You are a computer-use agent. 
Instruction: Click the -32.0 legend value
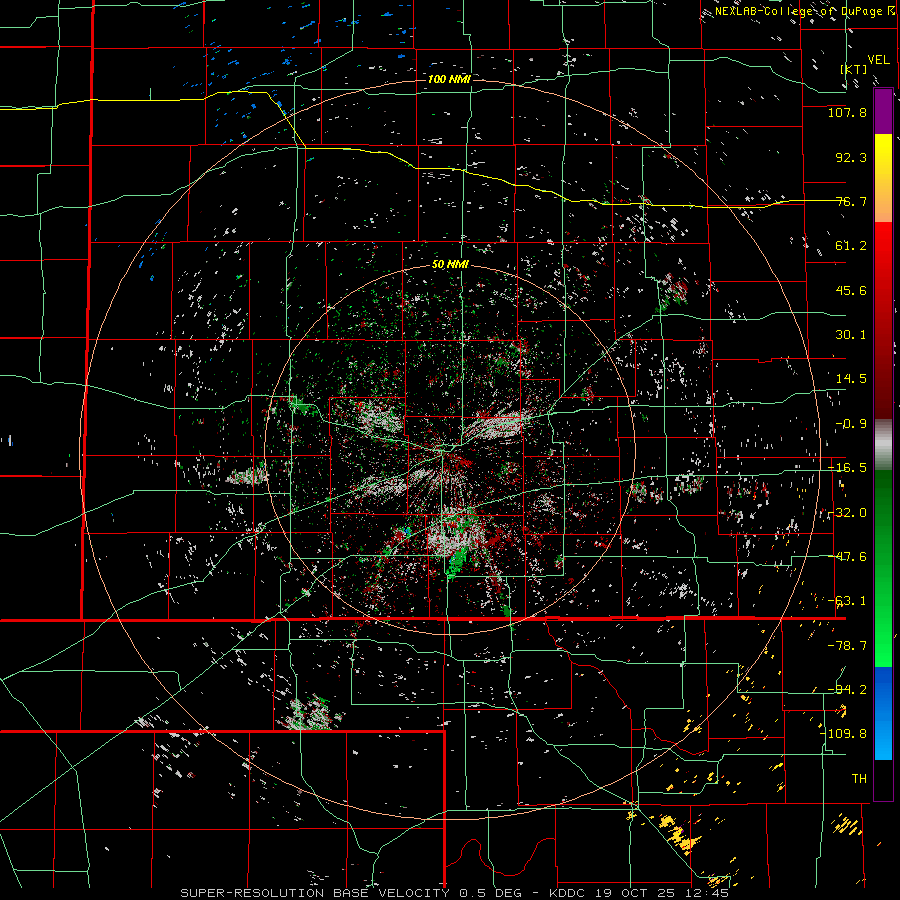click(847, 513)
